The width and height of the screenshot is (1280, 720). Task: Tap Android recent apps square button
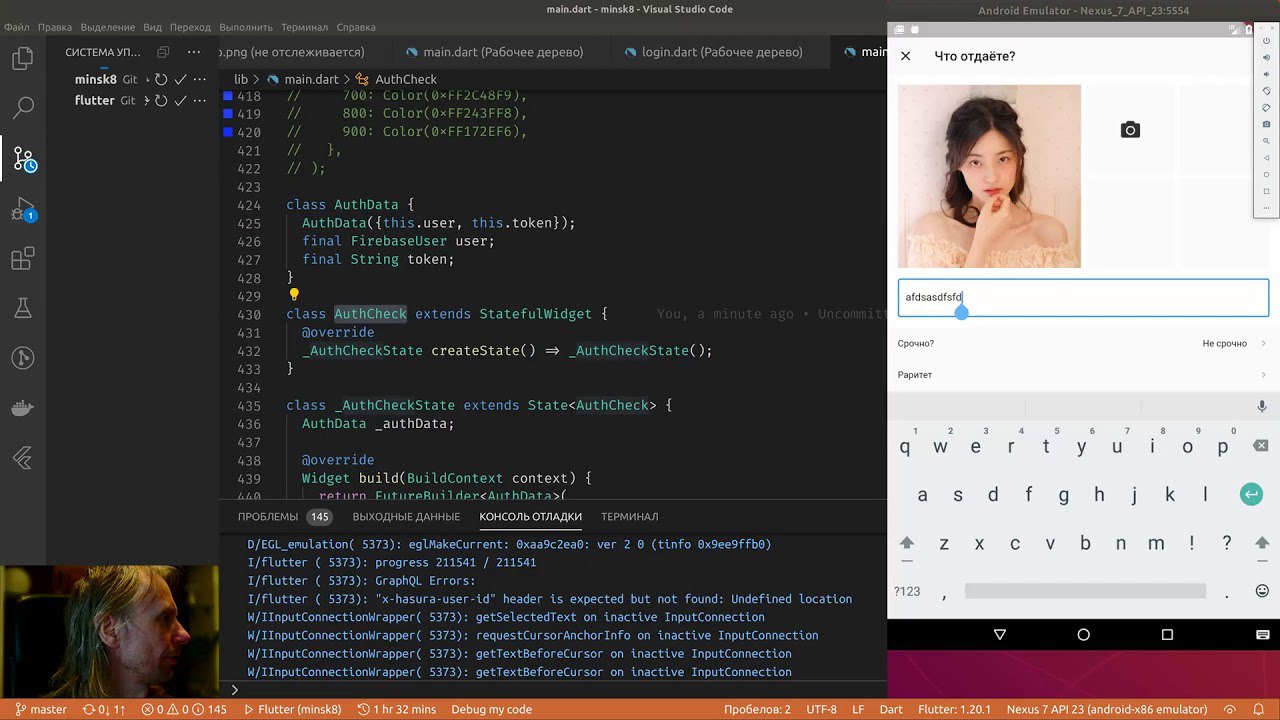click(x=1166, y=634)
